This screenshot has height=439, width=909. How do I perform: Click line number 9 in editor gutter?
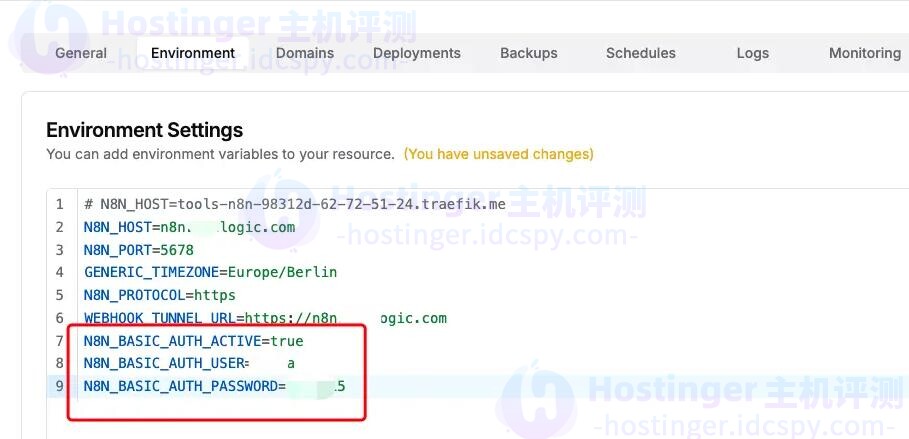(x=60, y=386)
